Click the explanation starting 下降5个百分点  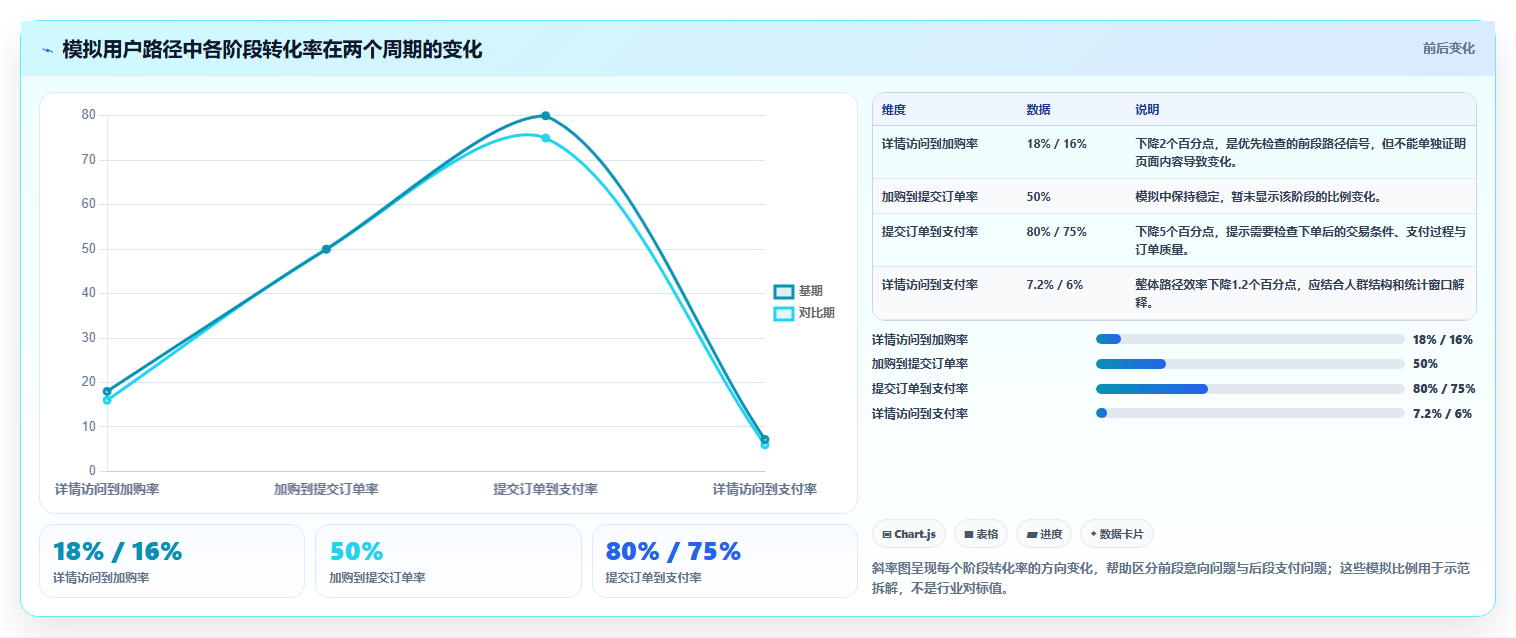(x=1300, y=241)
